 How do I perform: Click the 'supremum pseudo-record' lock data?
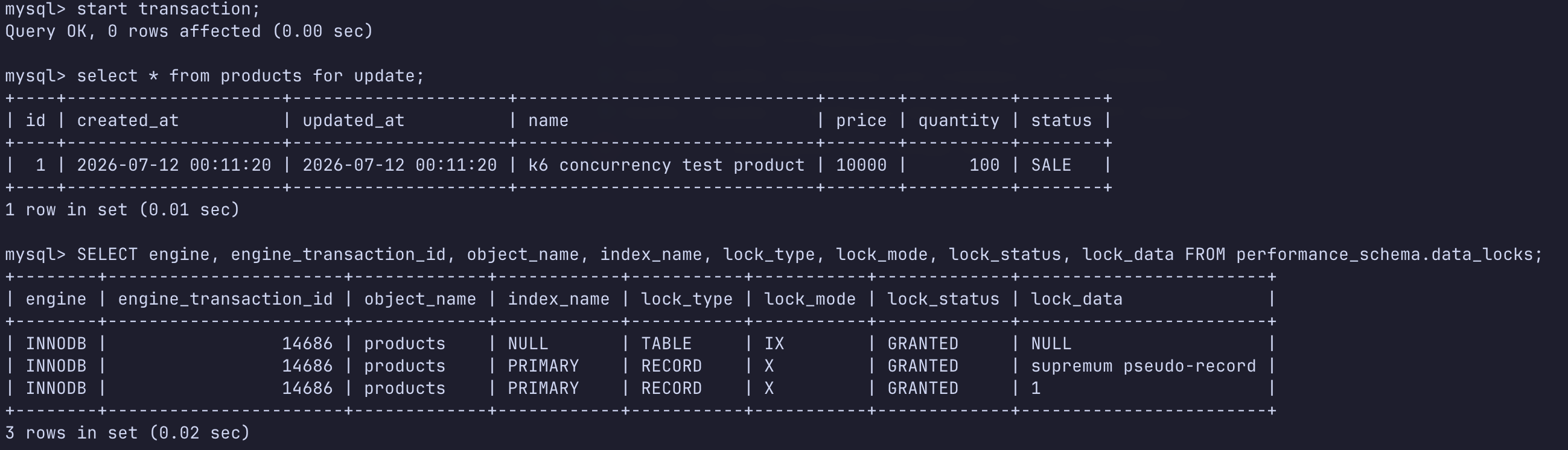[x=1143, y=366]
